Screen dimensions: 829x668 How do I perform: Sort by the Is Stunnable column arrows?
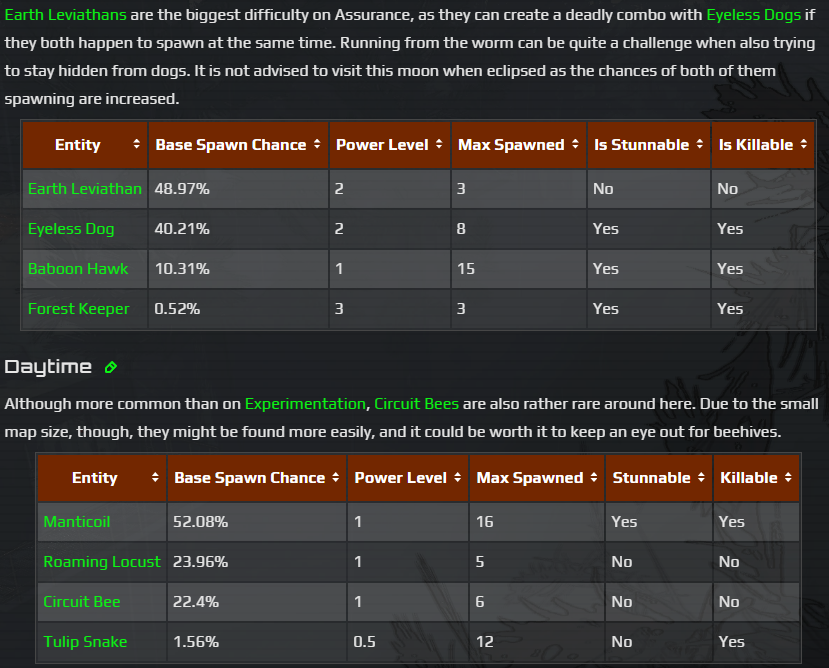pos(699,145)
